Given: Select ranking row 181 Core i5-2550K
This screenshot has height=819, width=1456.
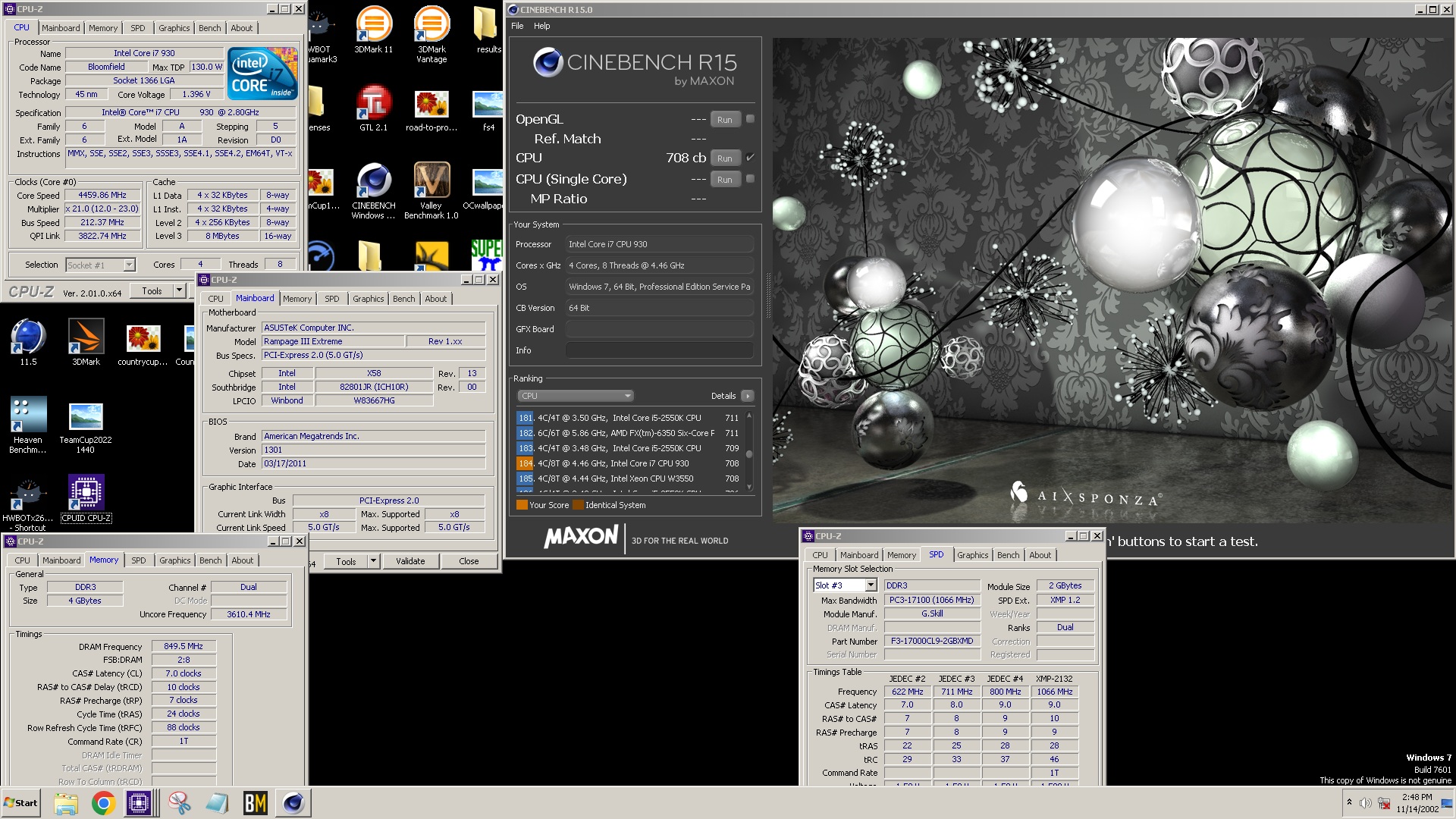Looking at the screenshot, I should click(627, 418).
